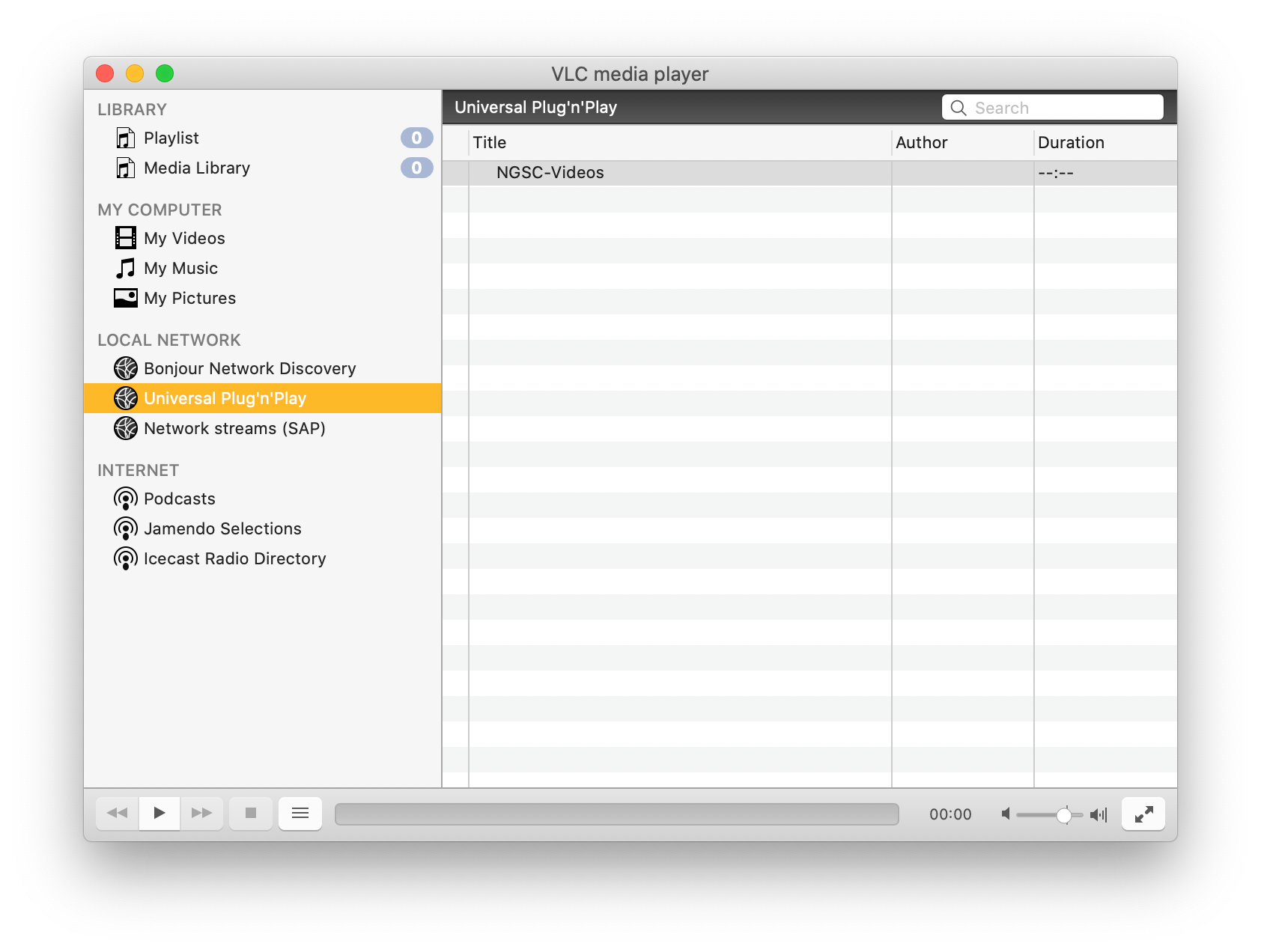1261x952 pixels.
Task: Set full volume with the loud speaker icon
Action: [1099, 814]
